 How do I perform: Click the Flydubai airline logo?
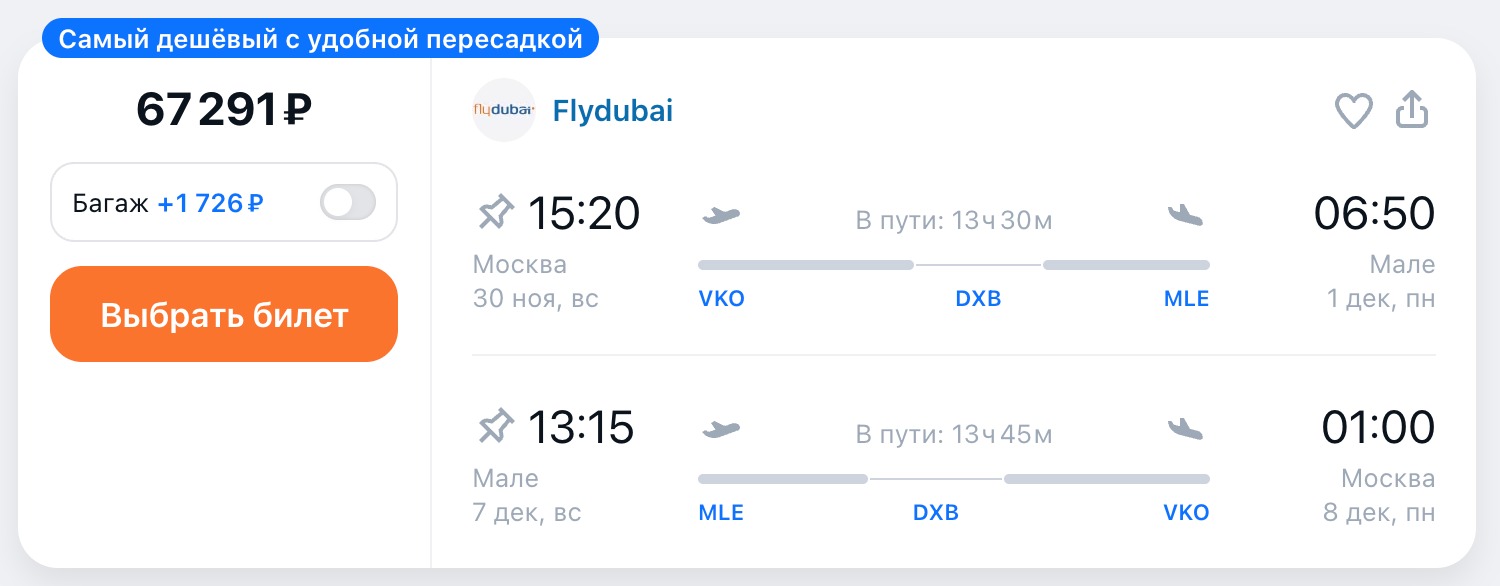coord(503,110)
